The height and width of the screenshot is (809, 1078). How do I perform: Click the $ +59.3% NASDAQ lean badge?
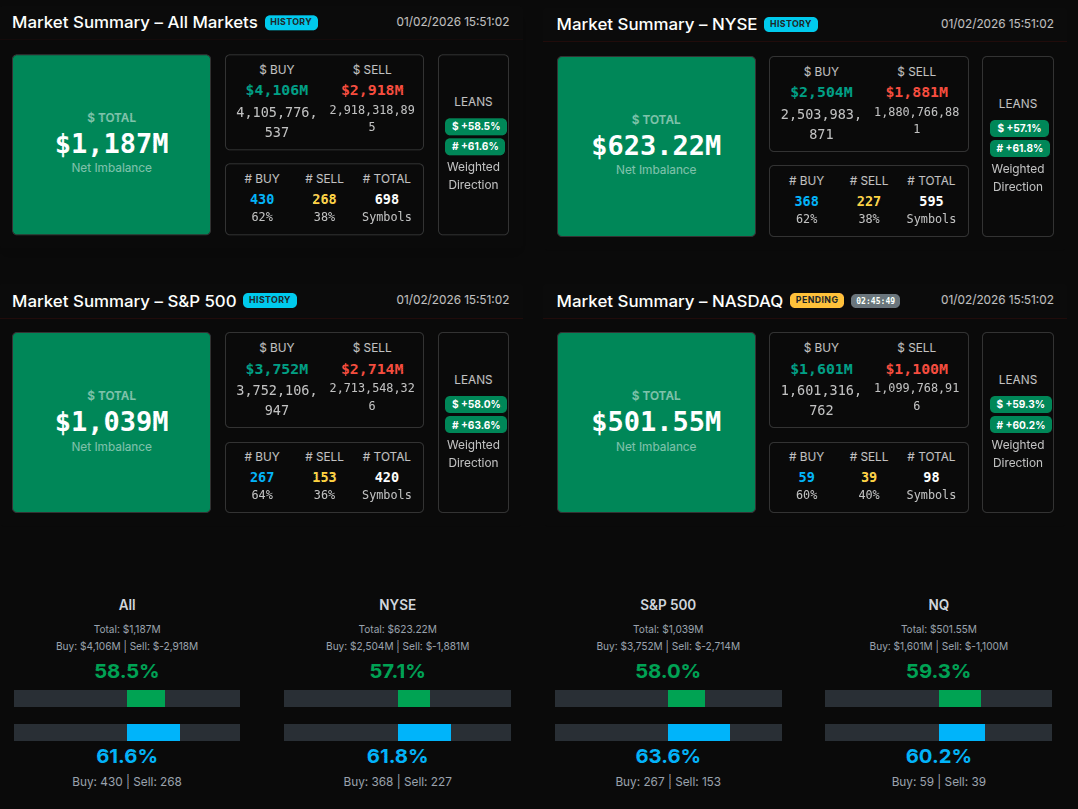click(1020, 404)
